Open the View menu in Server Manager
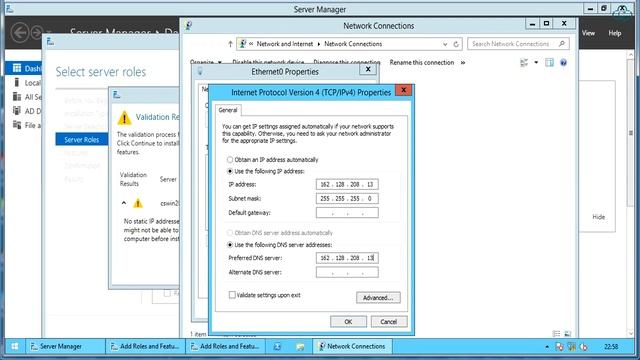640x360 pixels. (x=588, y=33)
